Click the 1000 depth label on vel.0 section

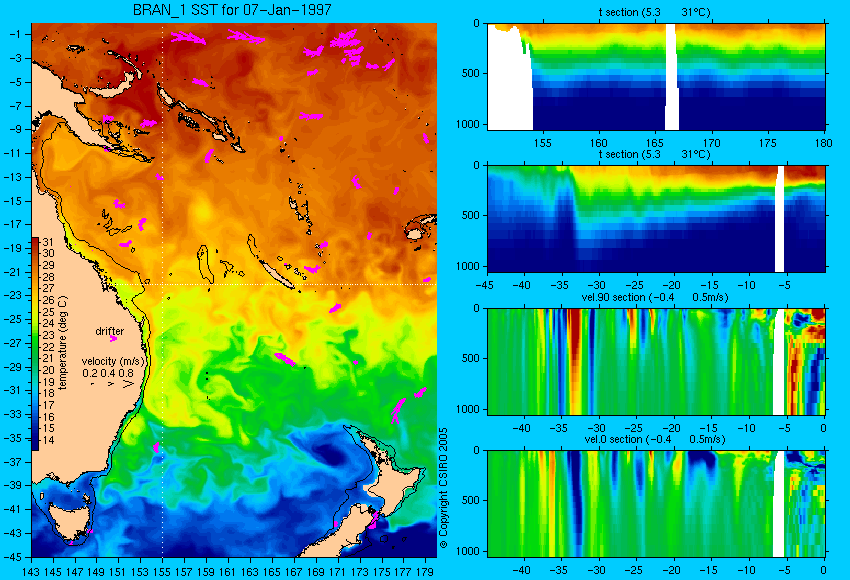click(x=468, y=551)
